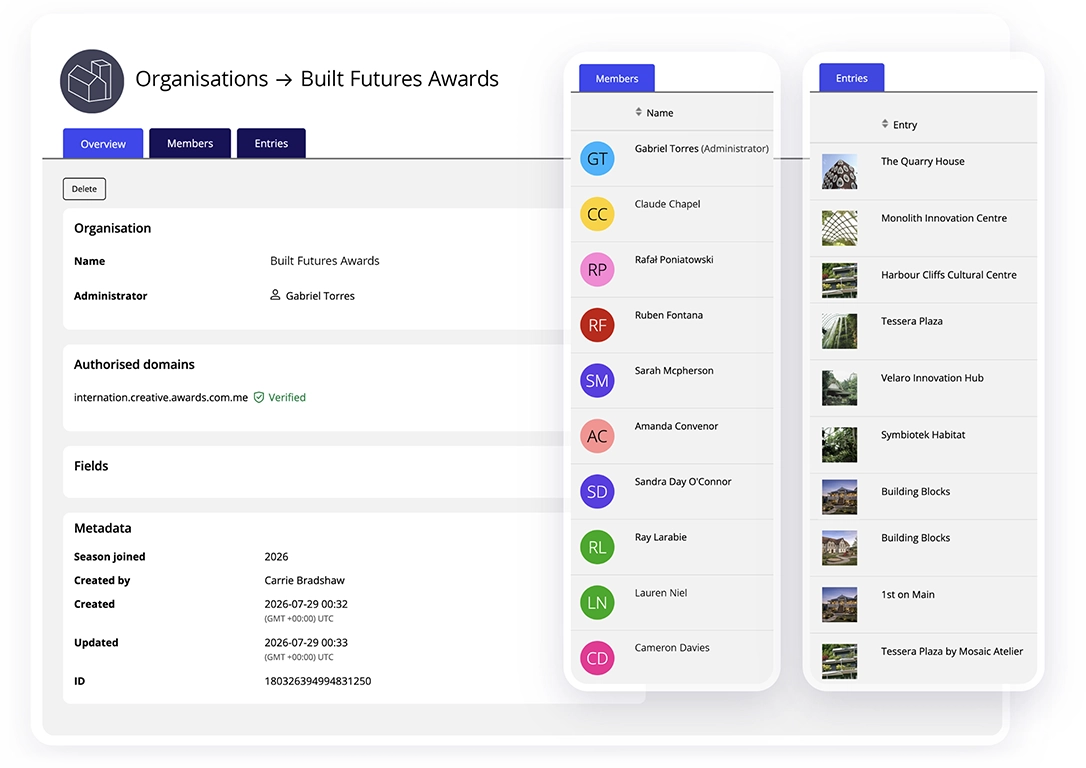
Task: Click the Organisations breadcrumb link
Action: [x=202, y=79]
